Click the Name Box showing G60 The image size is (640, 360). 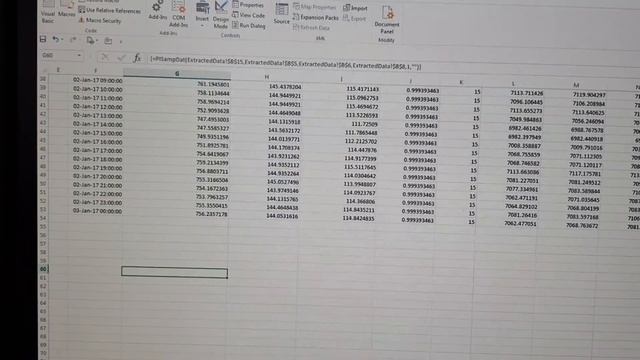58,55
